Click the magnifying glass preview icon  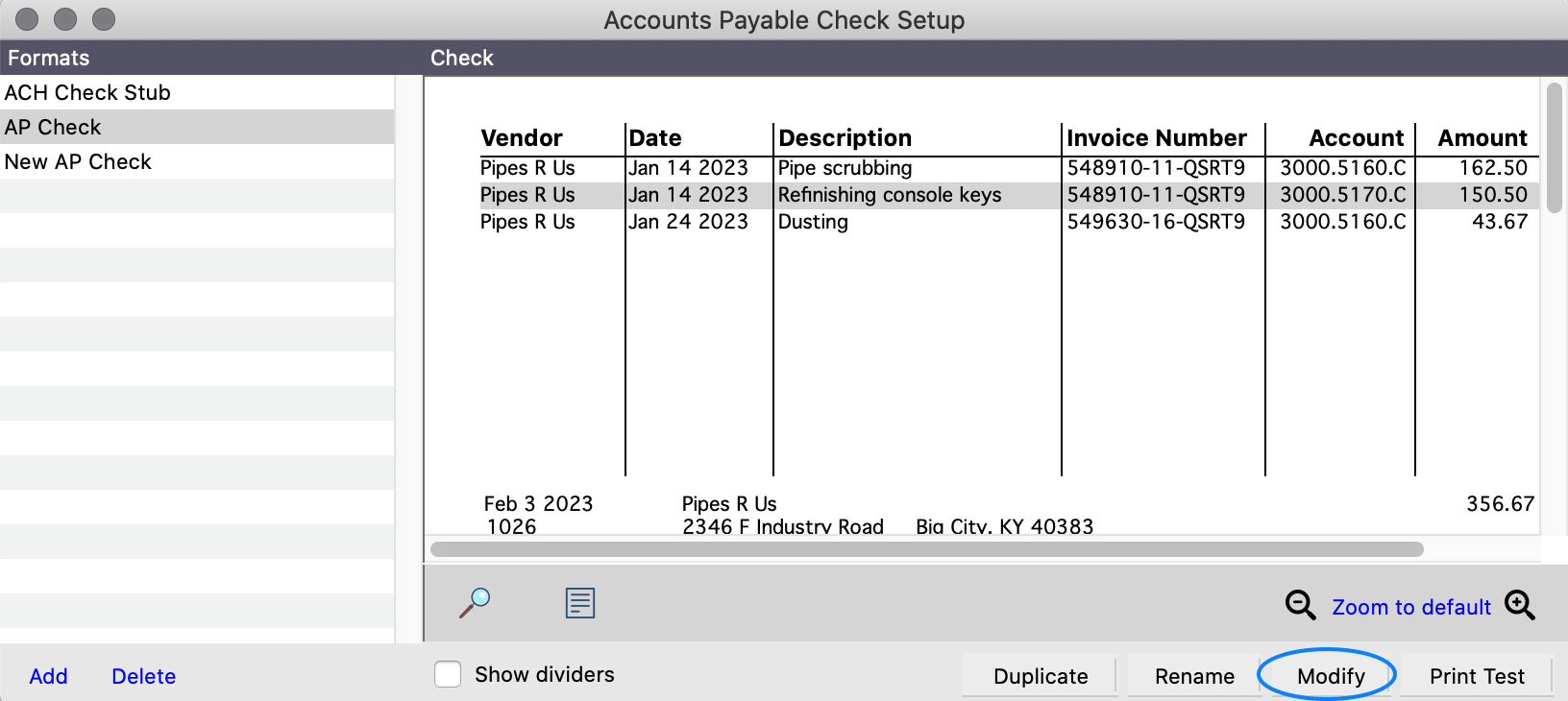(x=475, y=603)
